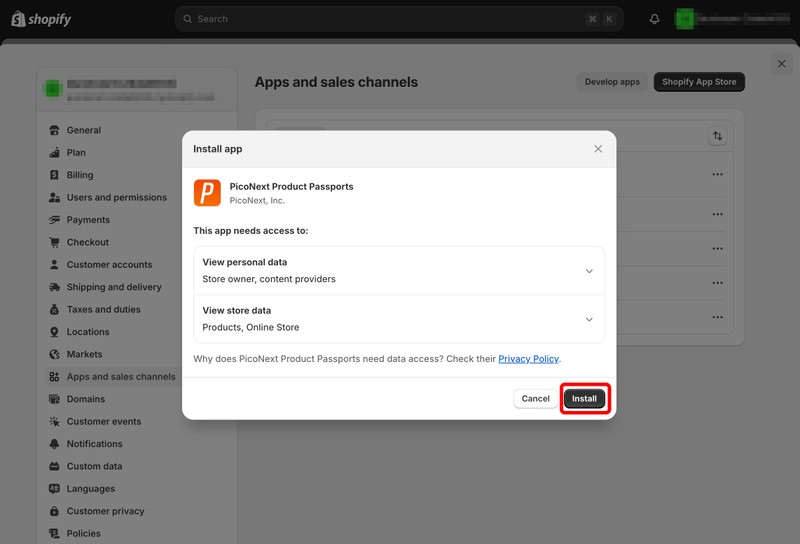Open the Privacy Policy link
Viewport: 800px width, 544px height.
pos(528,359)
